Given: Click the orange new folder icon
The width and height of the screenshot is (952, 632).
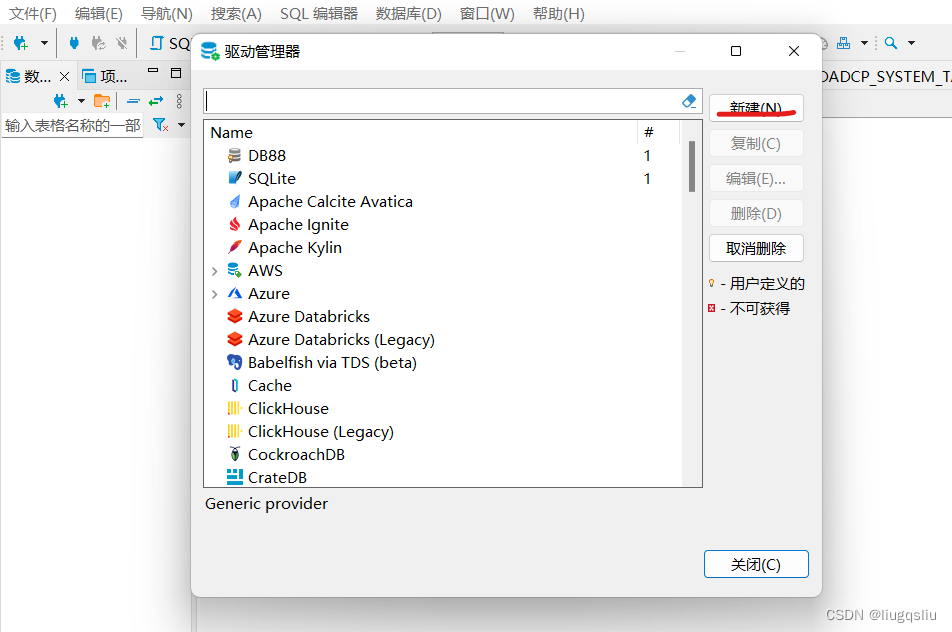Looking at the screenshot, I should [x=102, y=101].
